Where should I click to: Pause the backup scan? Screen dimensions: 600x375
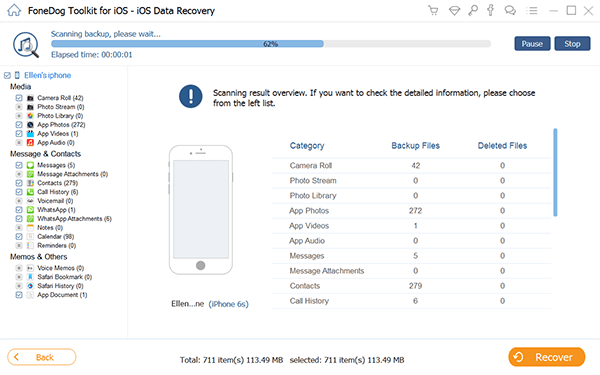tap(532, 44)
